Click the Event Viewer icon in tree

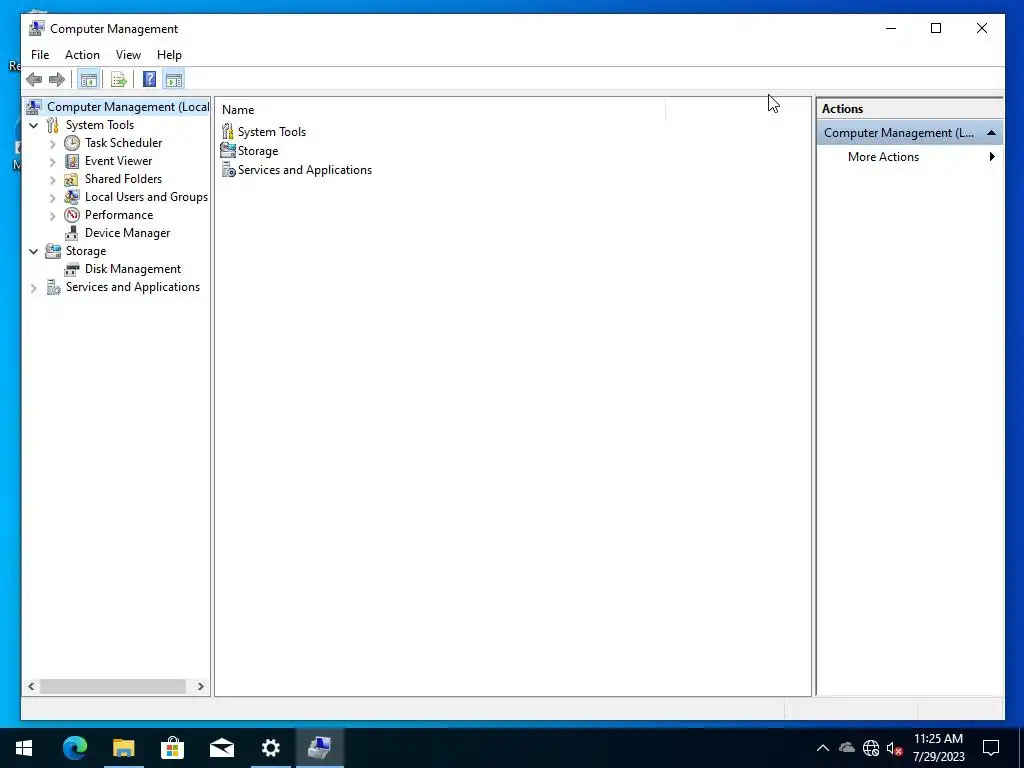[72, 161]
